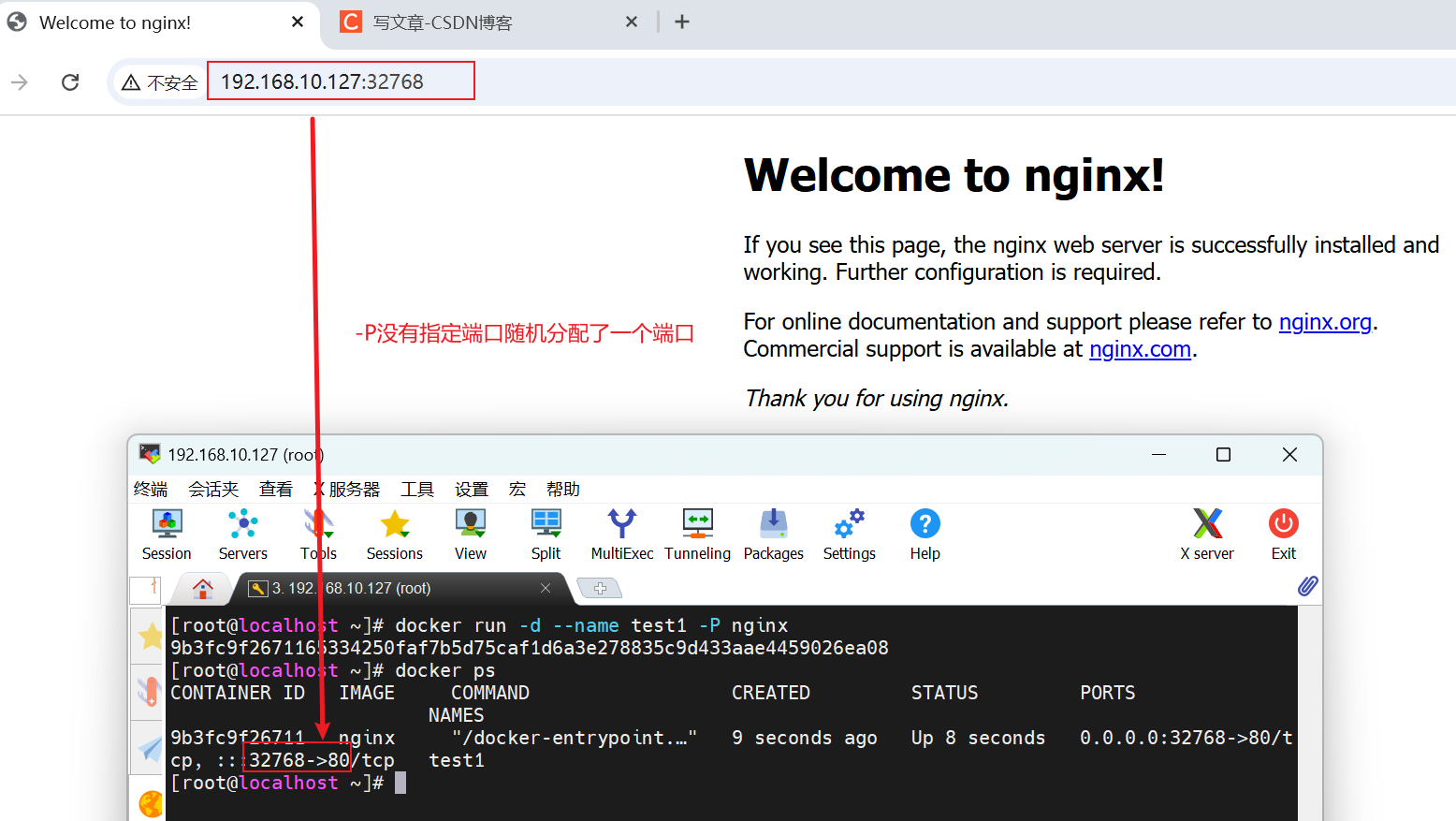The height and width of the screenshot is (821, 1456).
Task: Minimize the MobaXterm window
Action: pyautogui.click(x=1158, y=454)
